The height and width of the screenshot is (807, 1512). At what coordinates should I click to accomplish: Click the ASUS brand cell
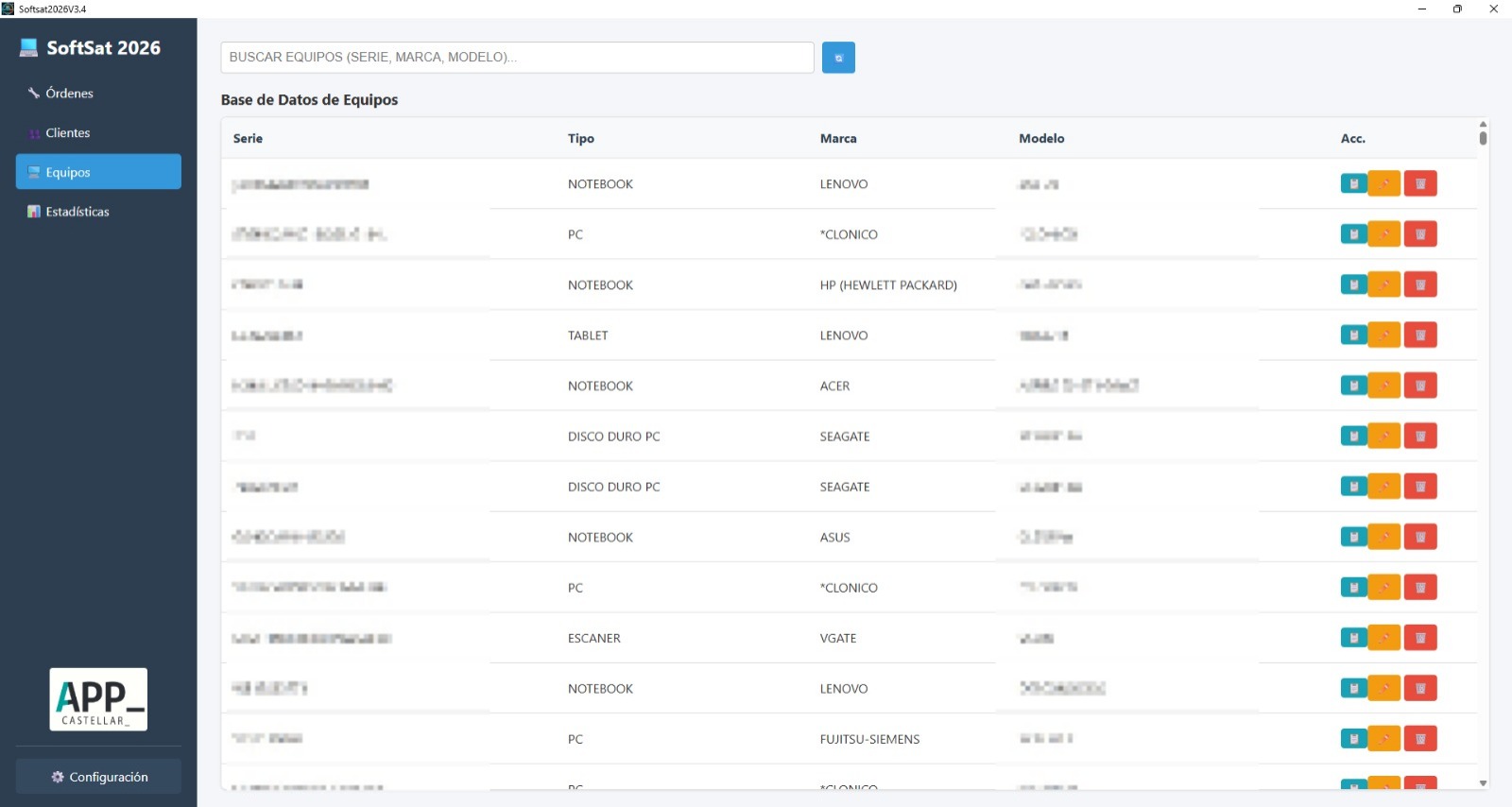(834, 537)
